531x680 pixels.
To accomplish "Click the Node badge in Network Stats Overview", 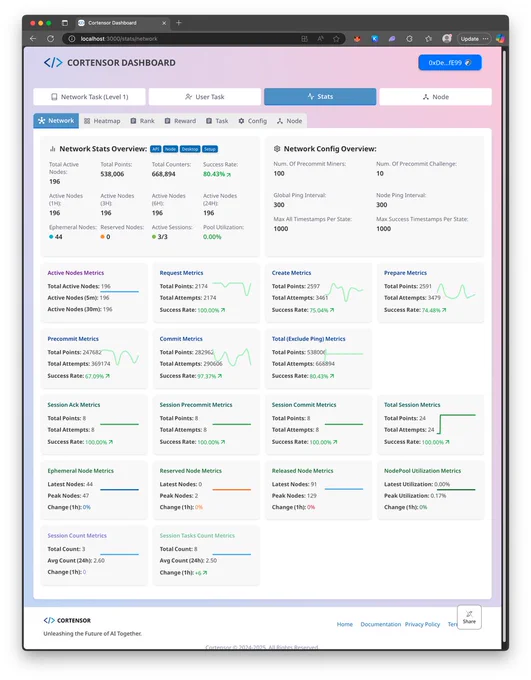I will click(x=170, y=149).
